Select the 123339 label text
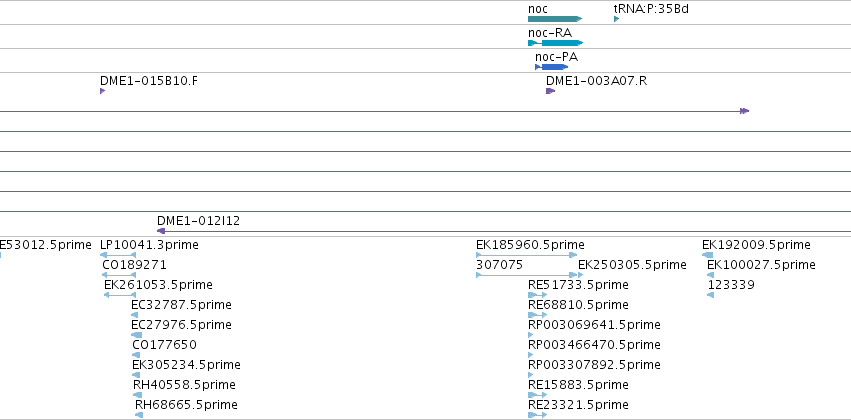The height and width of the screenshot is (420, 851). coord(731,285)
